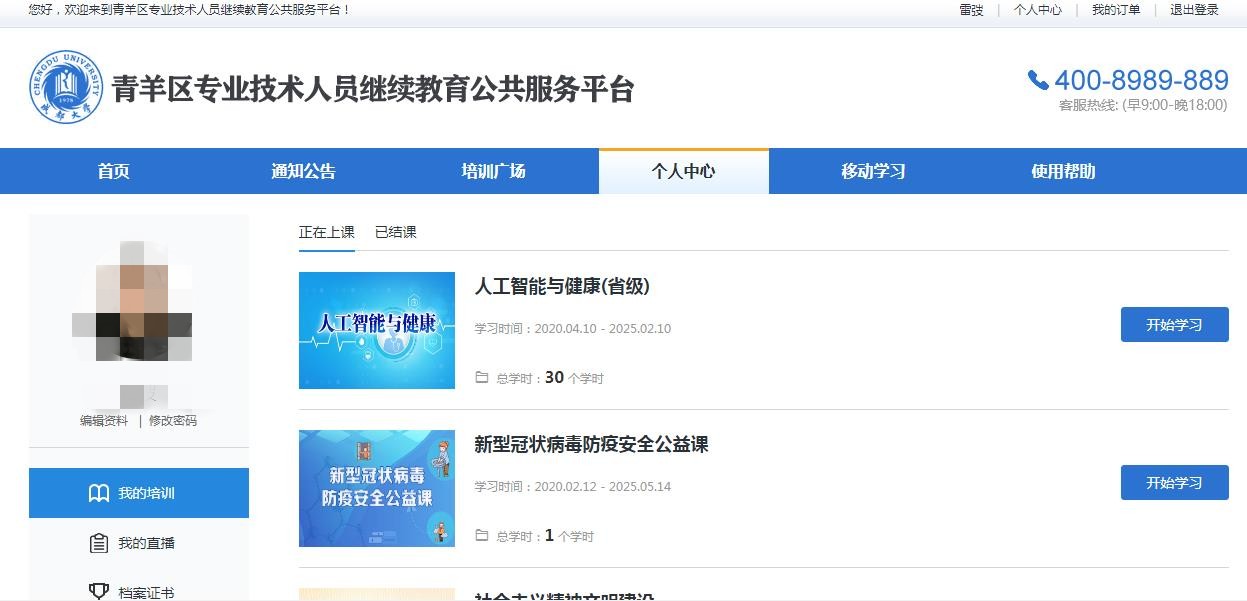Click the book icon for 我的培训
The height and width of the screenshot is (601, 1247).
99,493
